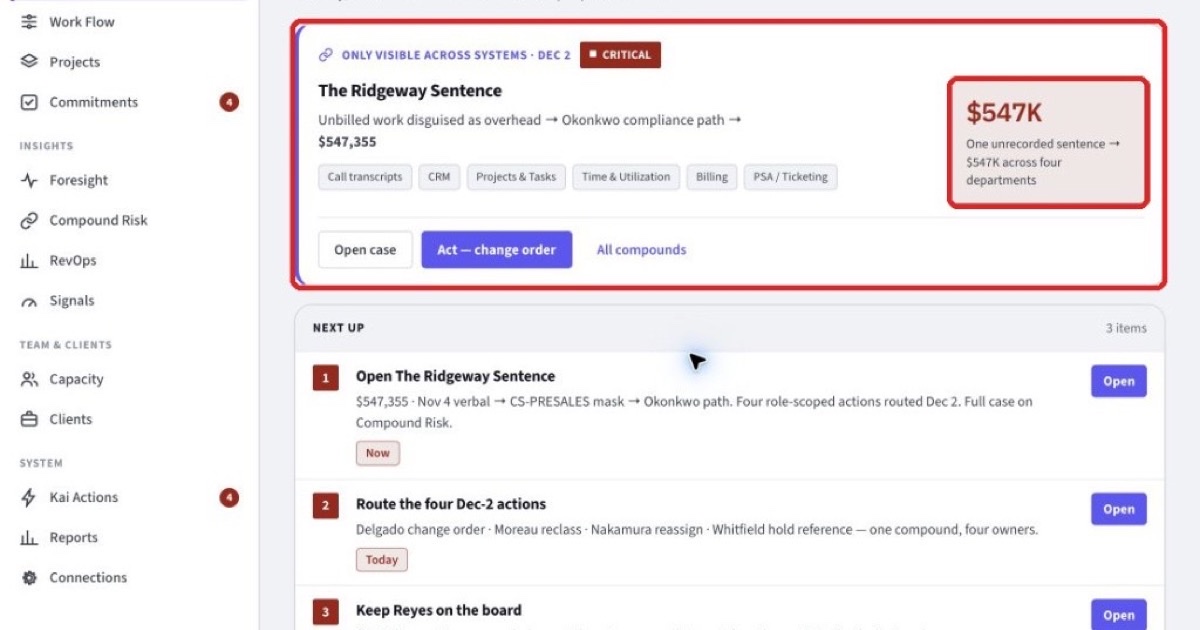This screenshot has height=630, width=1200.
Task: Open the Connections gear icon
Action: pos(29,578)
